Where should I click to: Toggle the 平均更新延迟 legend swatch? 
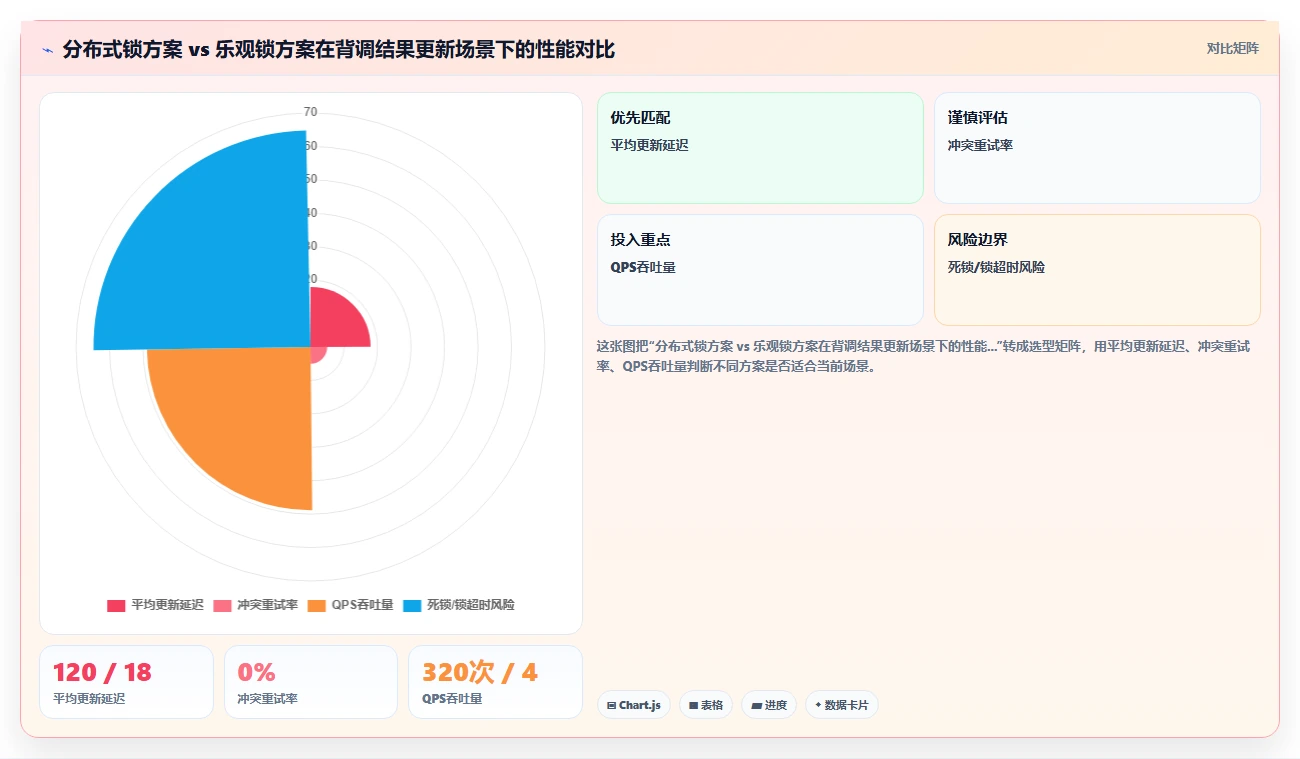pos(116,605)
